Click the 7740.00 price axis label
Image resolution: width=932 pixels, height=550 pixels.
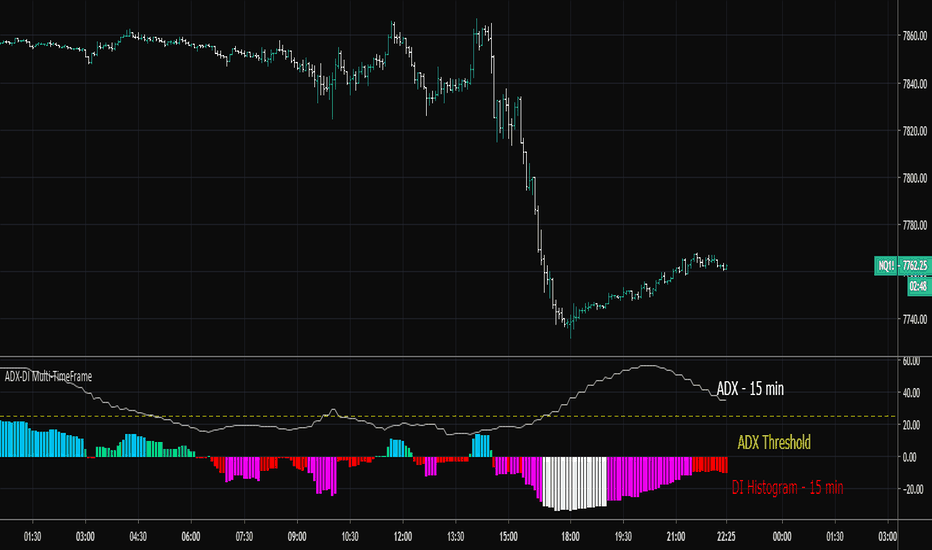click(x=915, y=319)
